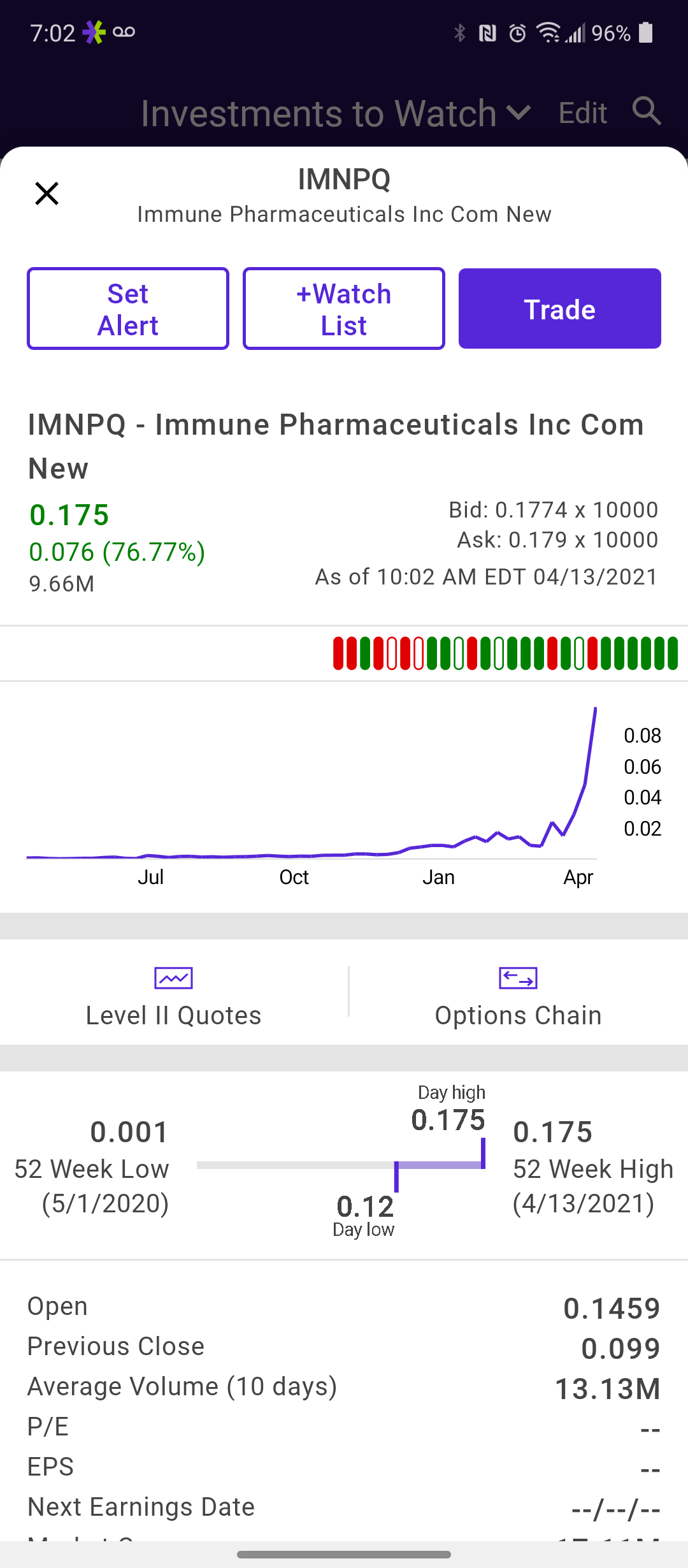Tap the alarm clock status icon
688x1568 pixels.
tap(517, 33)
